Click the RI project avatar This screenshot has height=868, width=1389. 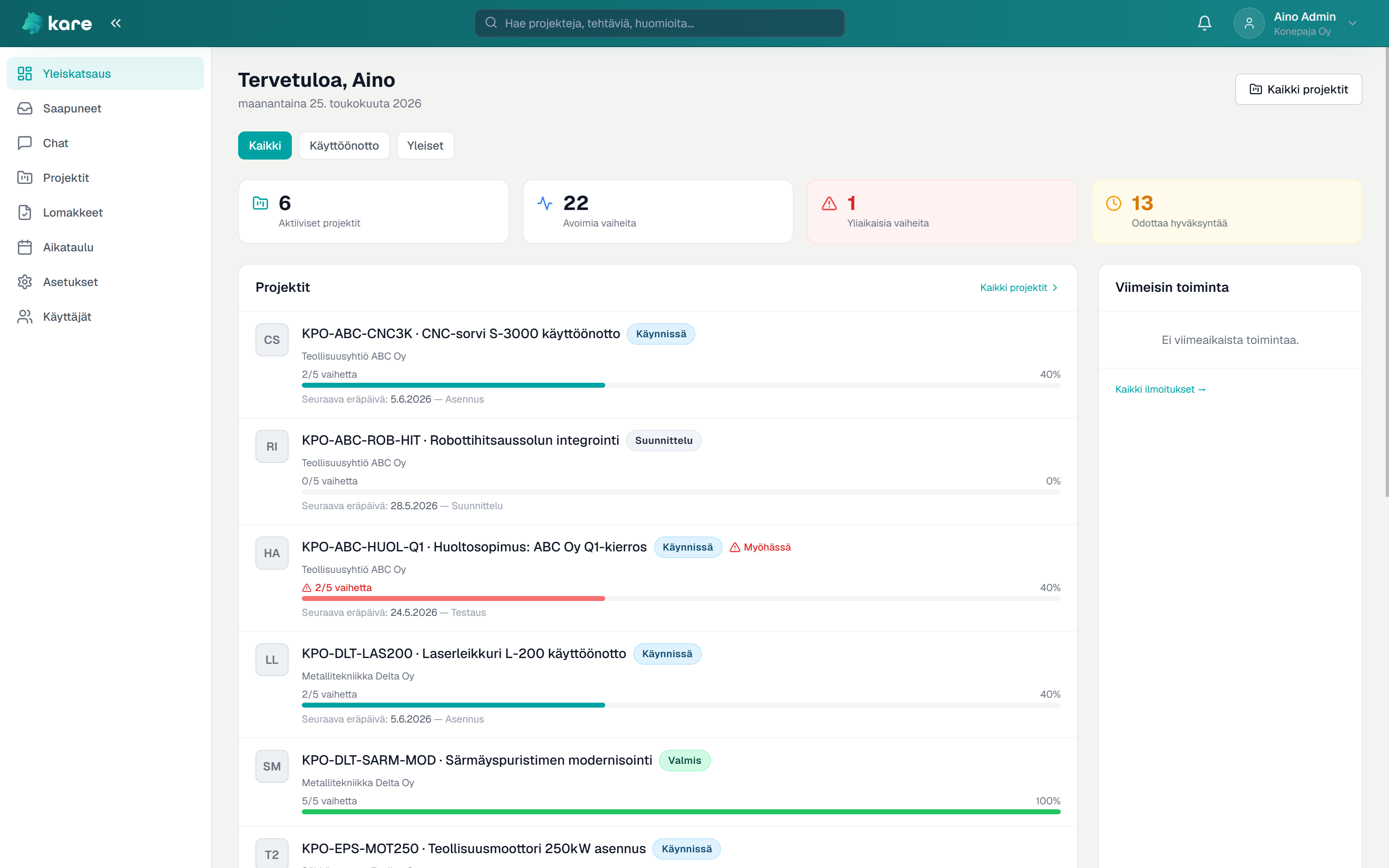(272, 447)
